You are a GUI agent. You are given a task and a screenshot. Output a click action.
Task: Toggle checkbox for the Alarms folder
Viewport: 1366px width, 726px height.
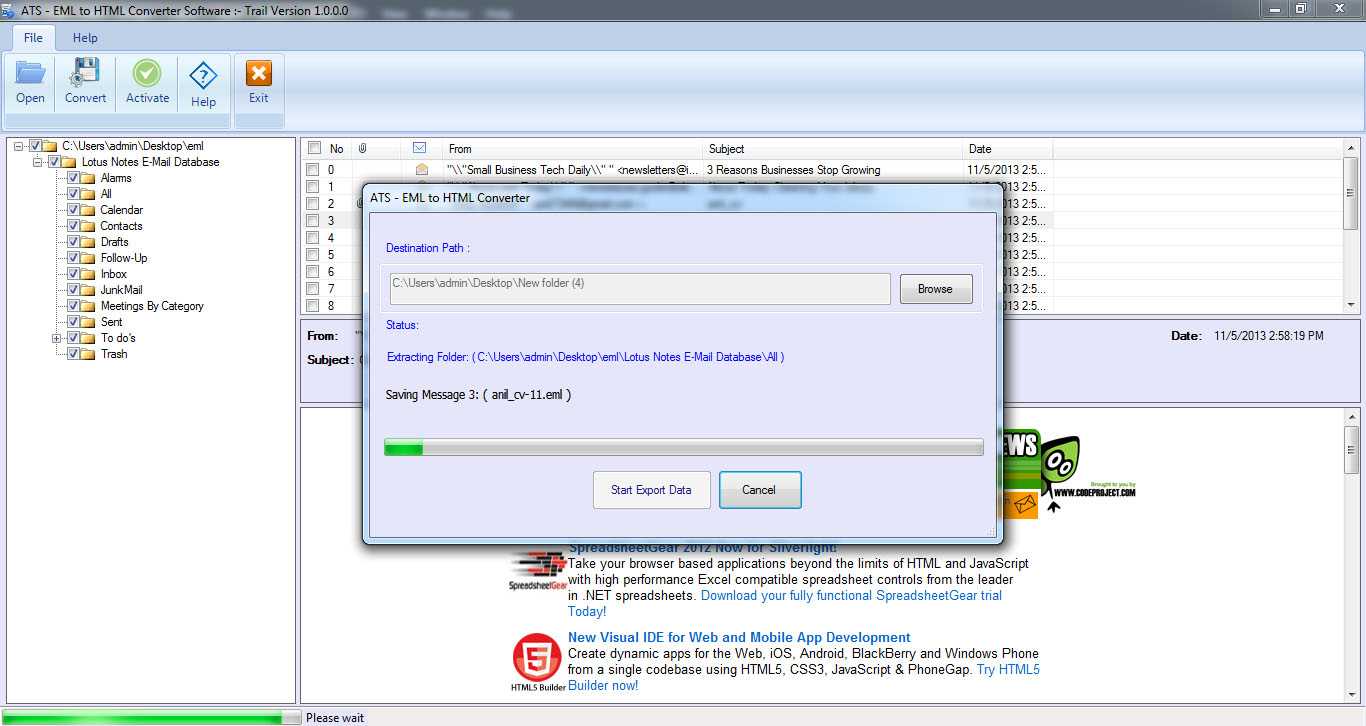pyautogui.click(x=73, y=178)
